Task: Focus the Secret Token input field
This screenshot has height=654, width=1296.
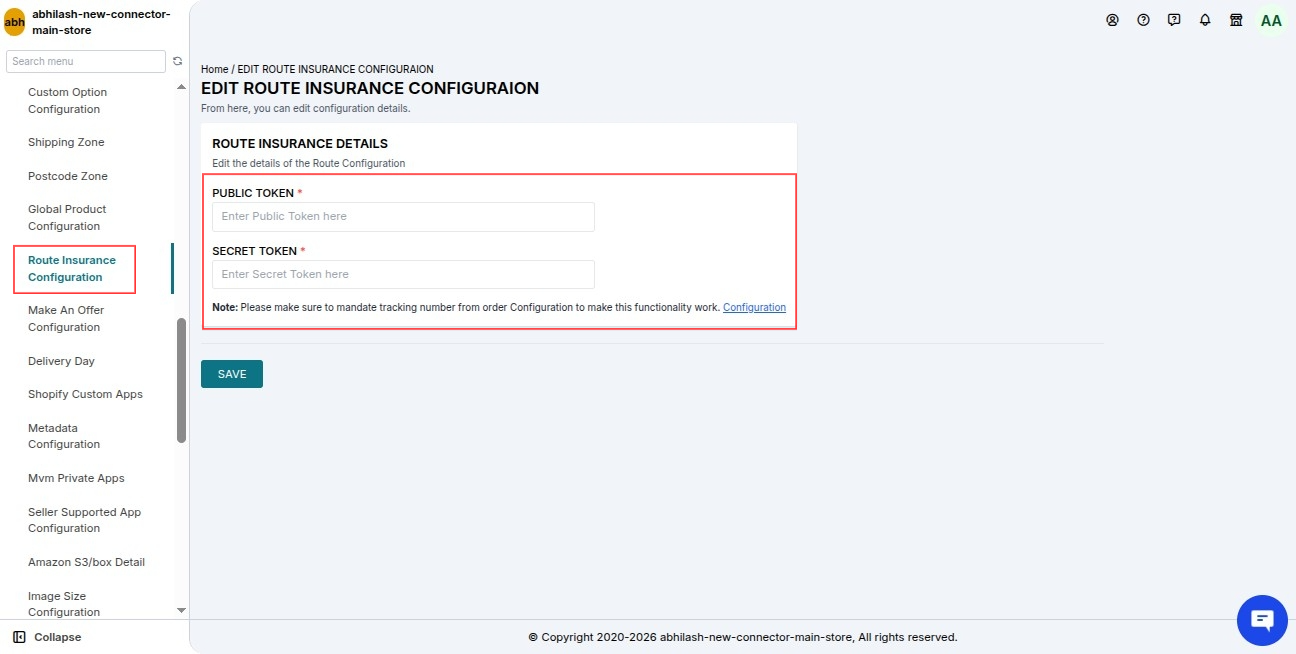Action: point(403,275)
